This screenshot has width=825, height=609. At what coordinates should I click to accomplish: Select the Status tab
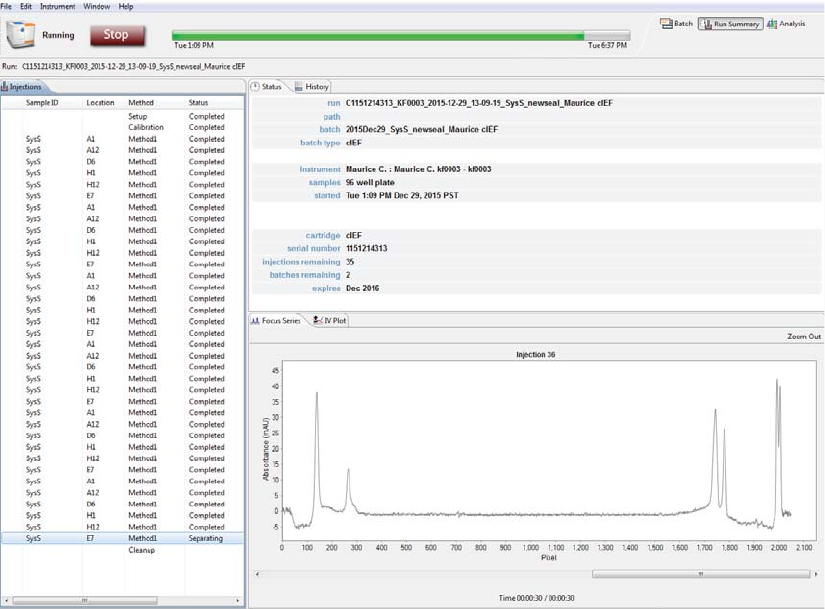[267, 87]
